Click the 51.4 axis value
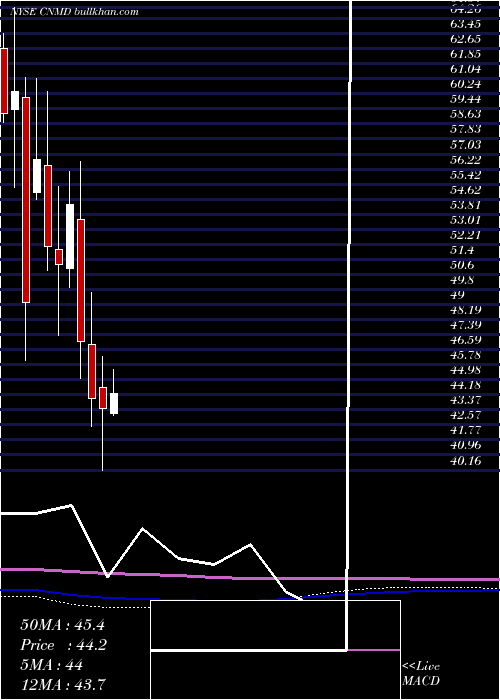500x700 pixels. coord(463,250)
